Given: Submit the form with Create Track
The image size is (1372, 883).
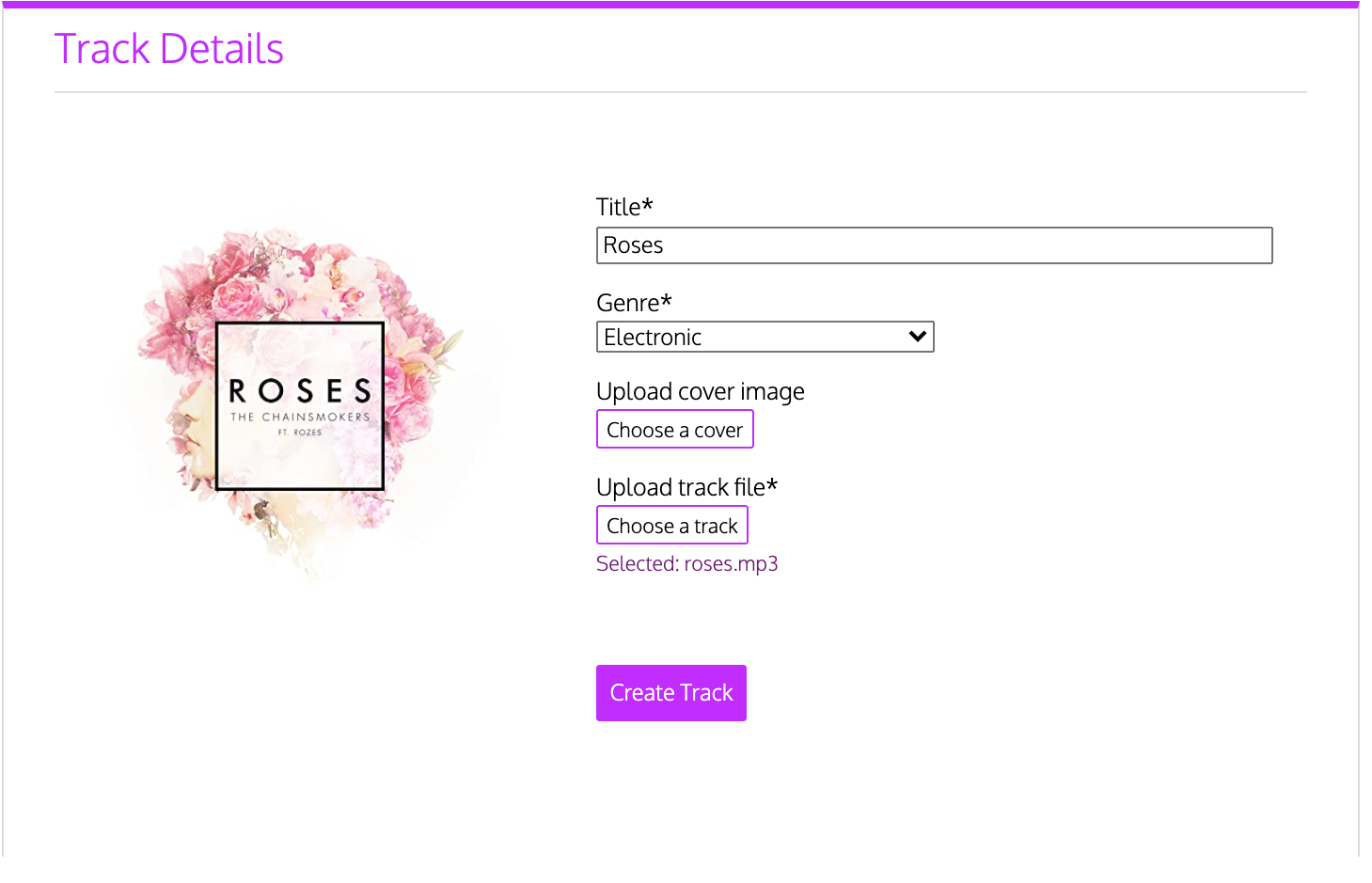Looking at the screenshot, I should pos(670,693).
